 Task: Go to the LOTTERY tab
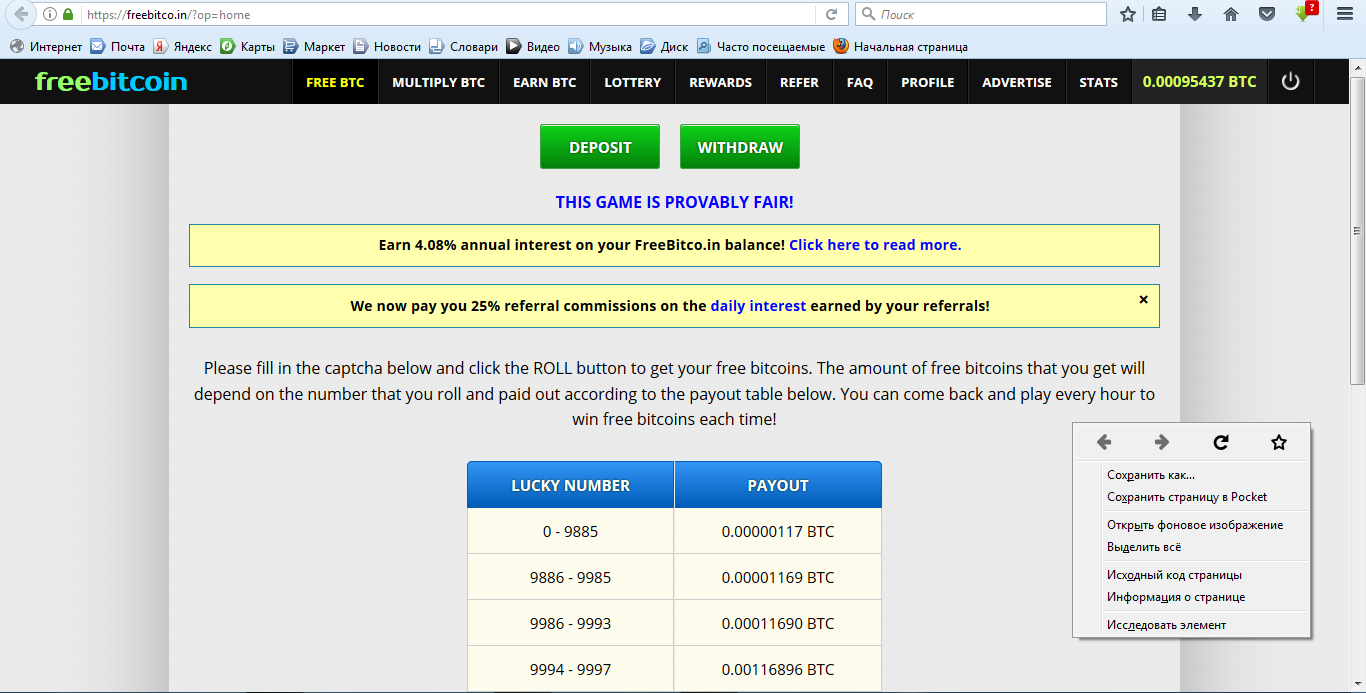point(632,82)
